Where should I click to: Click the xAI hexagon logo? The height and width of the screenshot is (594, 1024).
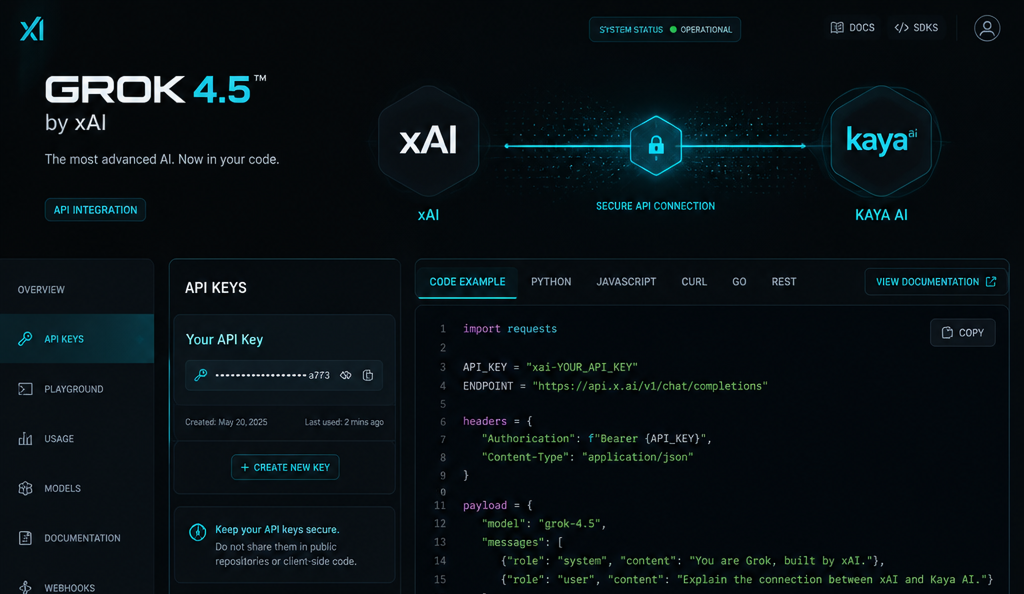428,141
